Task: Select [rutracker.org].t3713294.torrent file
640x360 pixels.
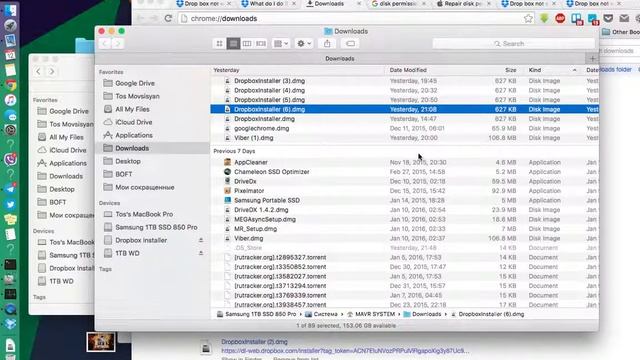Action: (280, 286)
